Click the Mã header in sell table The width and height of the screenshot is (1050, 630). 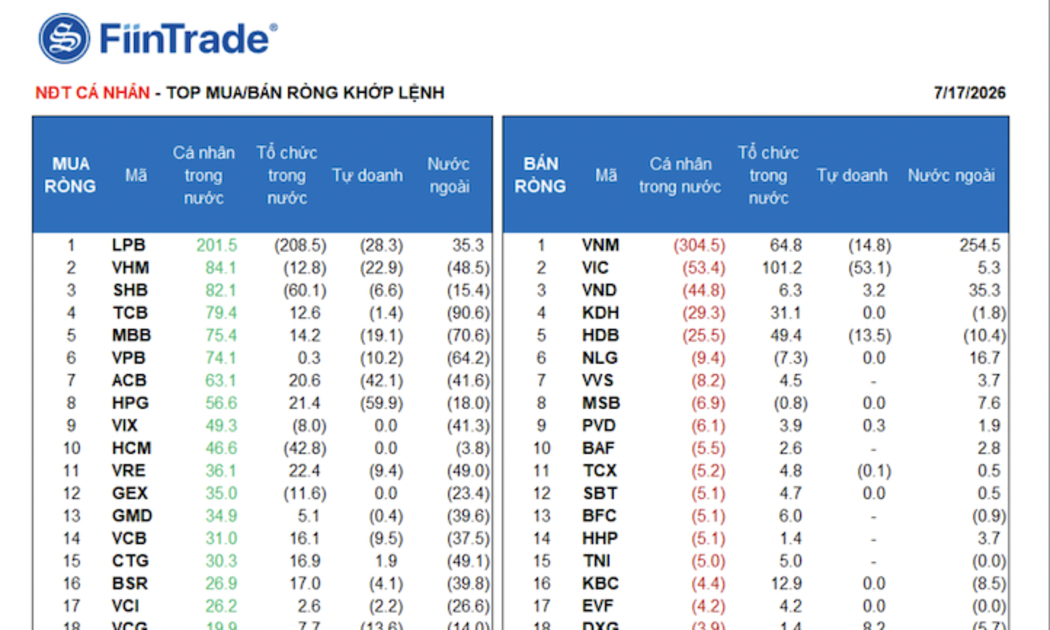(x=606, y=175)
